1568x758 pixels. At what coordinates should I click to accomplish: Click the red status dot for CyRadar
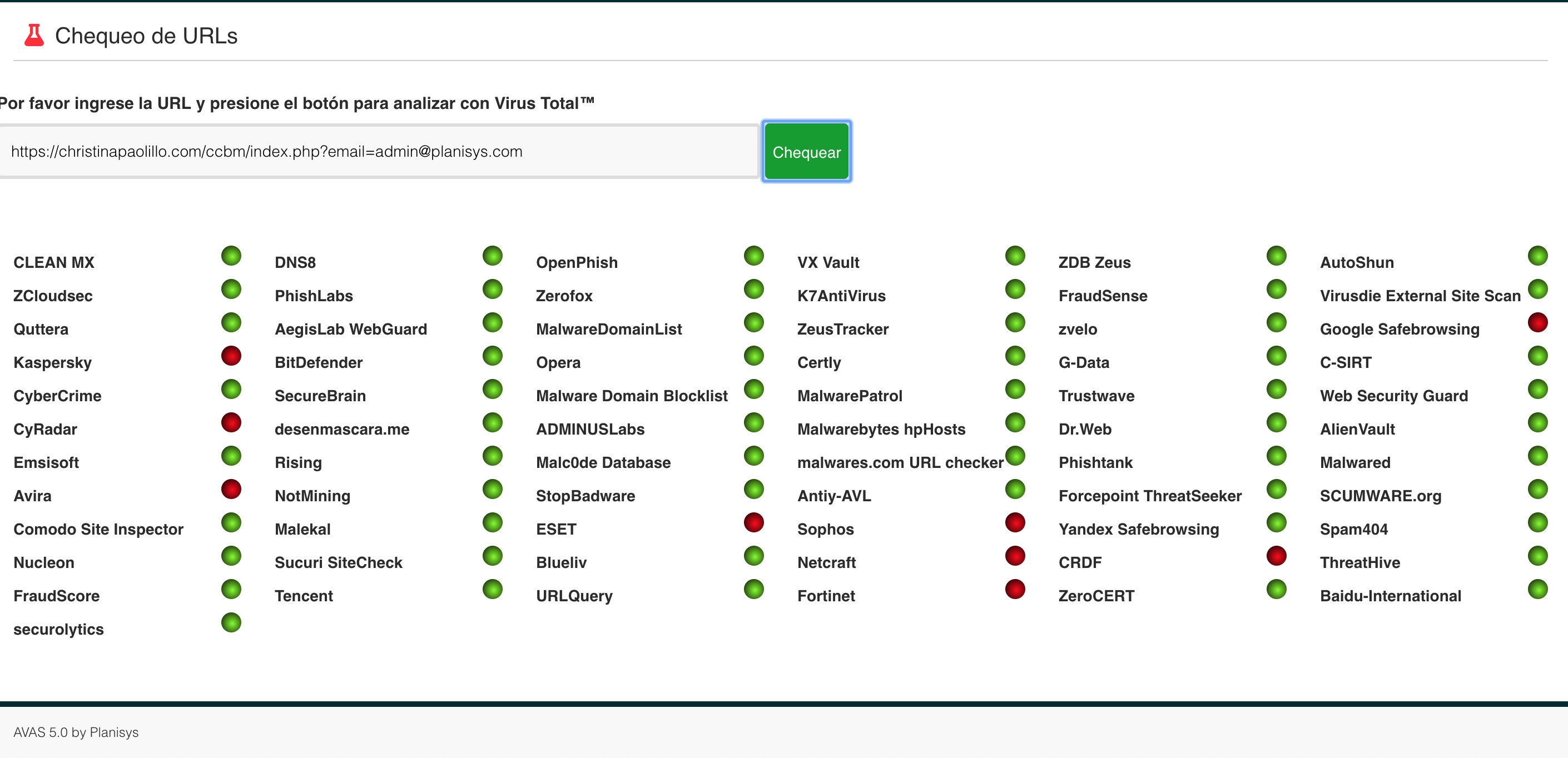tap(231, 422)
